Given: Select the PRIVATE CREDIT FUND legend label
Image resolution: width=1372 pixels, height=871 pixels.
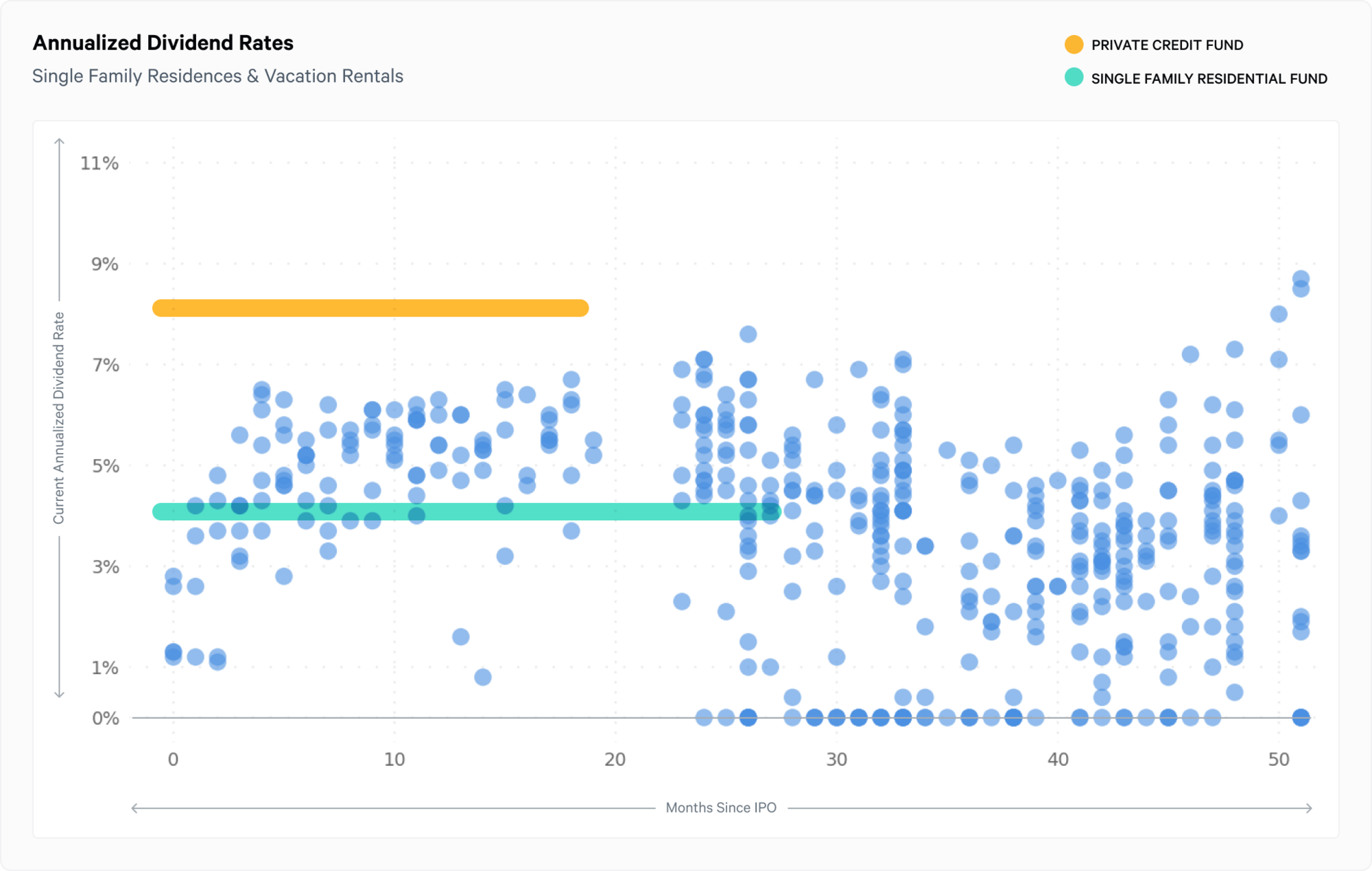Looking at the screenshot, I should click(1167, 45).
